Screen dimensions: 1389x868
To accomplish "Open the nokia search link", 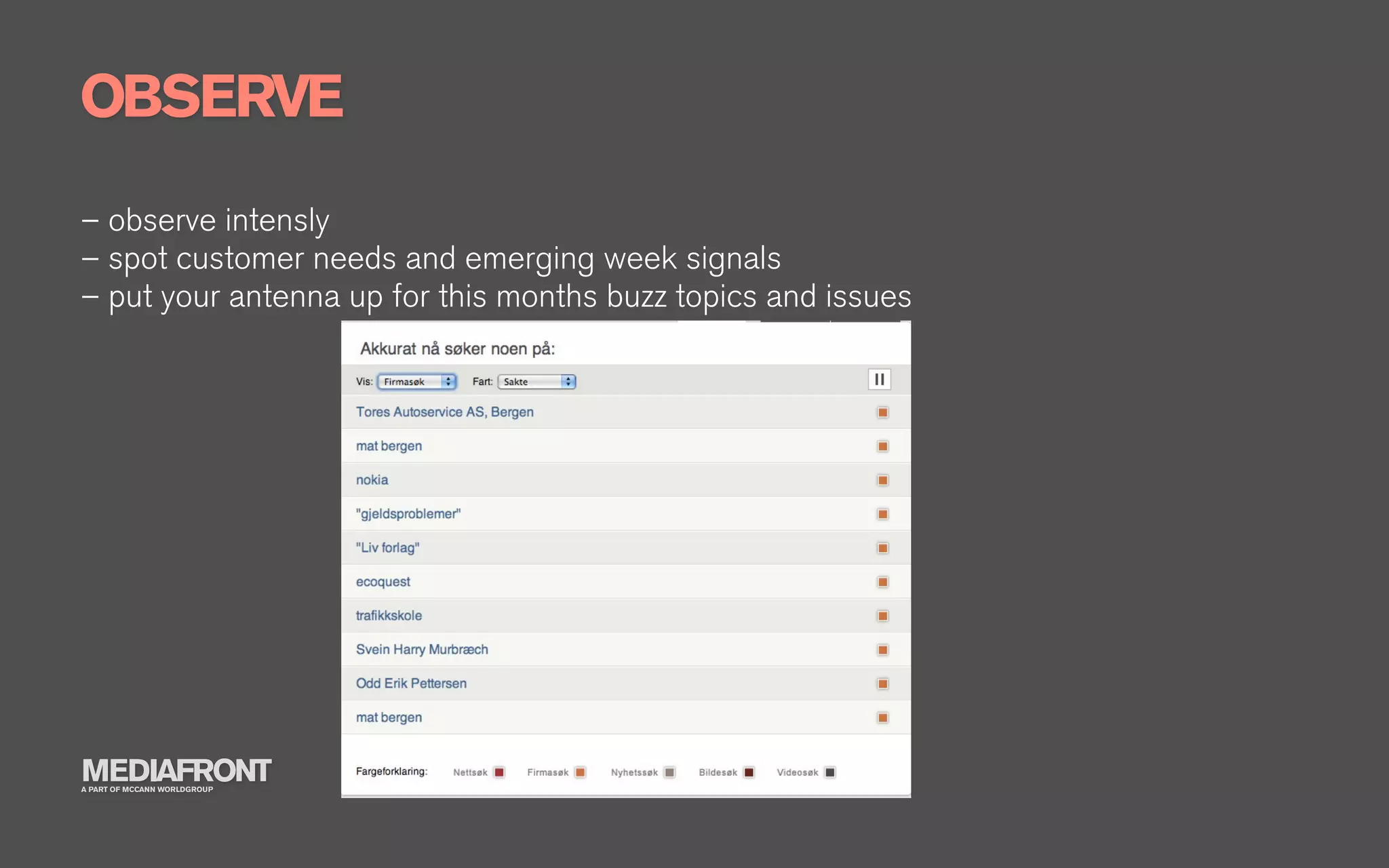I will pyautogui.click(x=372, y=480).
